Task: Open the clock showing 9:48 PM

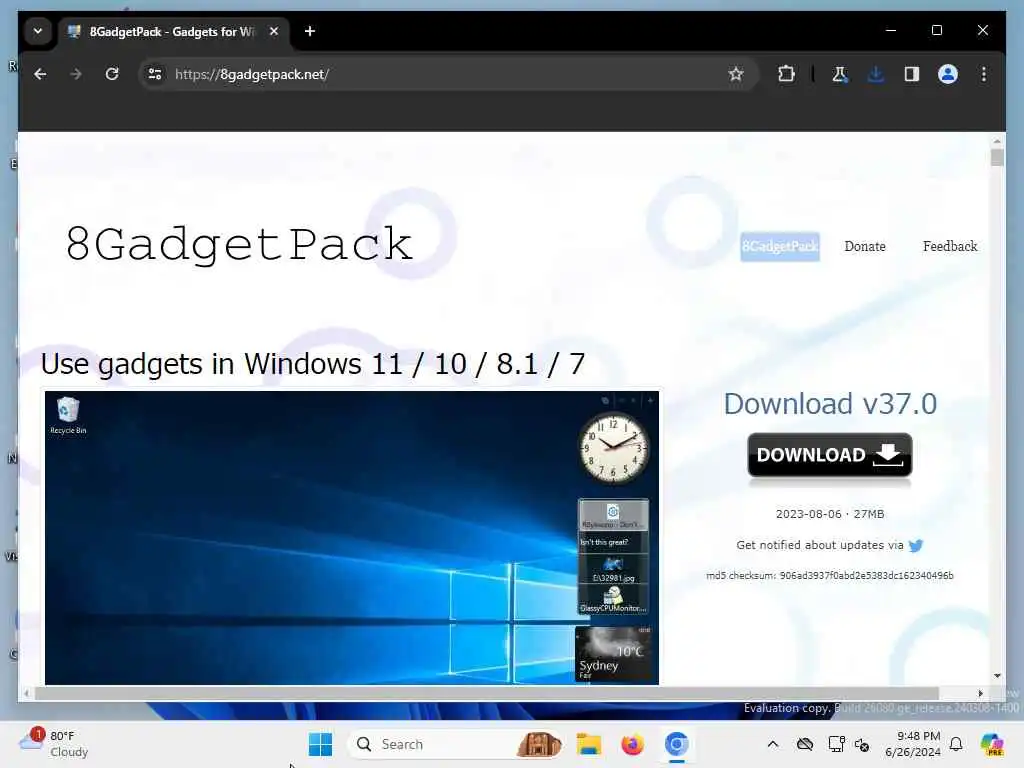Action: pos(912,744)
